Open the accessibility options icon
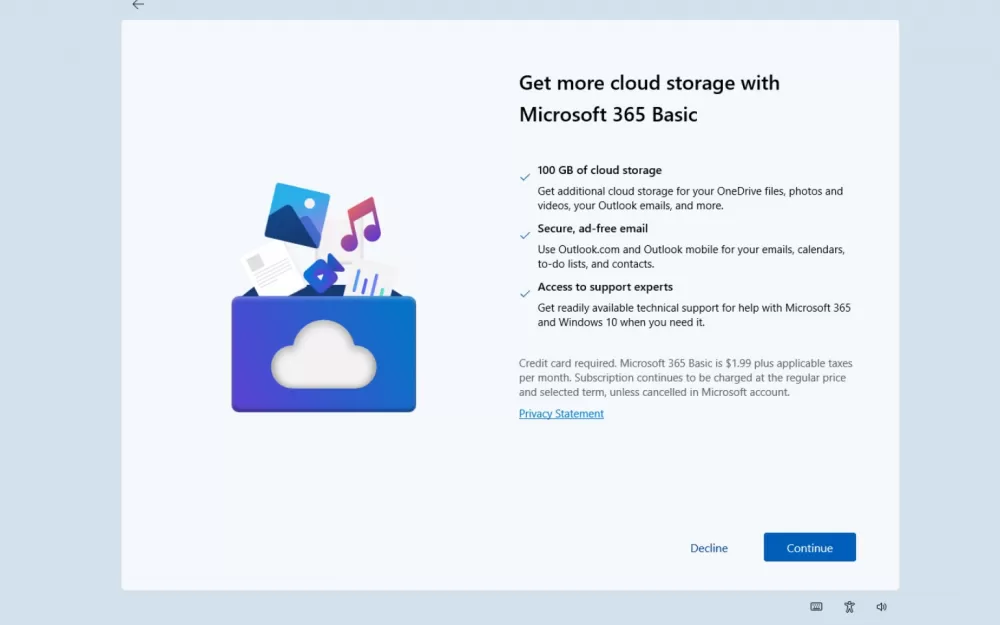This screenshot has width=1000, height=625. pos(849,607)
